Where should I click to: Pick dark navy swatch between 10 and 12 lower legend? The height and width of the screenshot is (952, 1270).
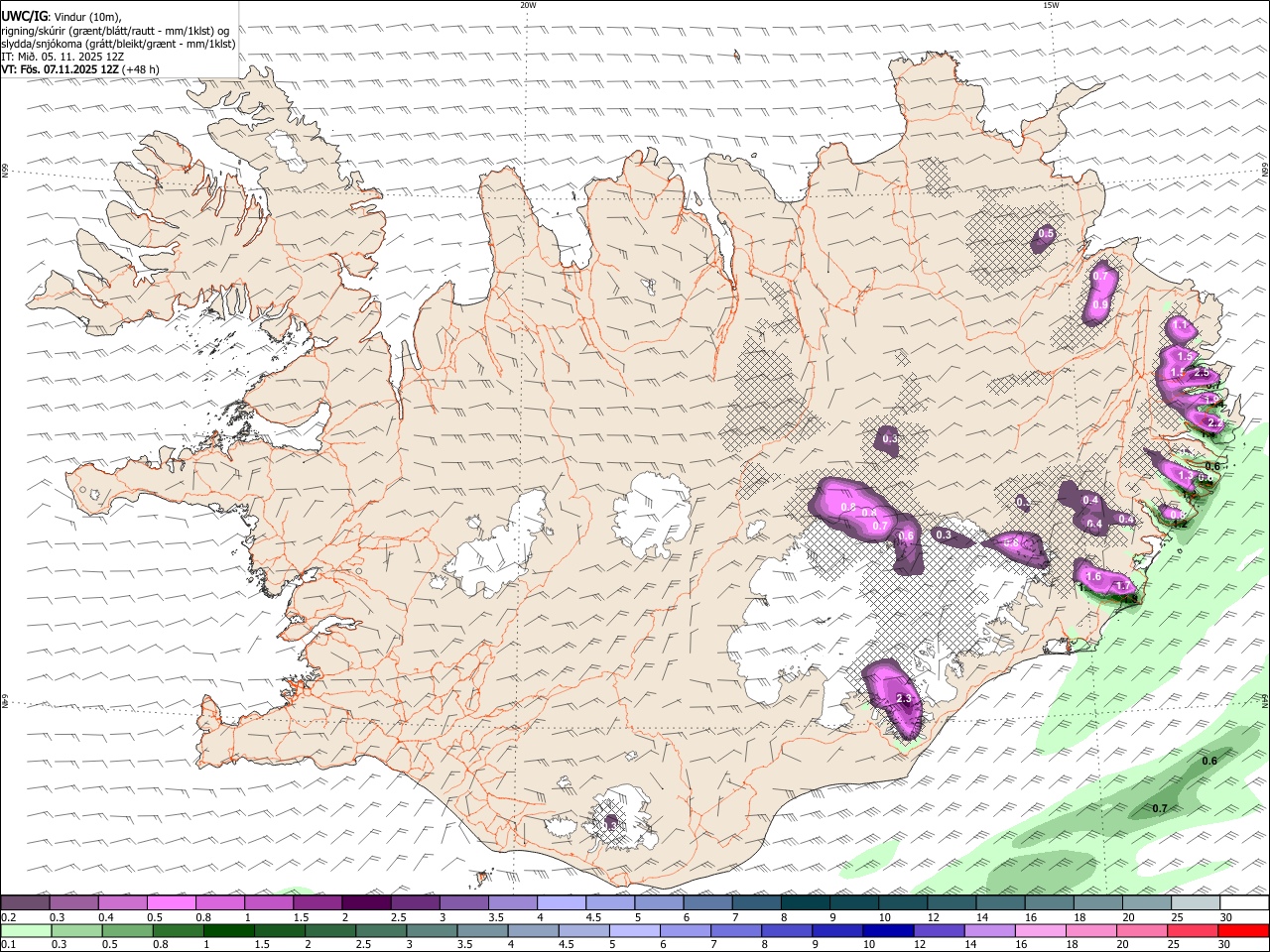[x=887, y=930]
